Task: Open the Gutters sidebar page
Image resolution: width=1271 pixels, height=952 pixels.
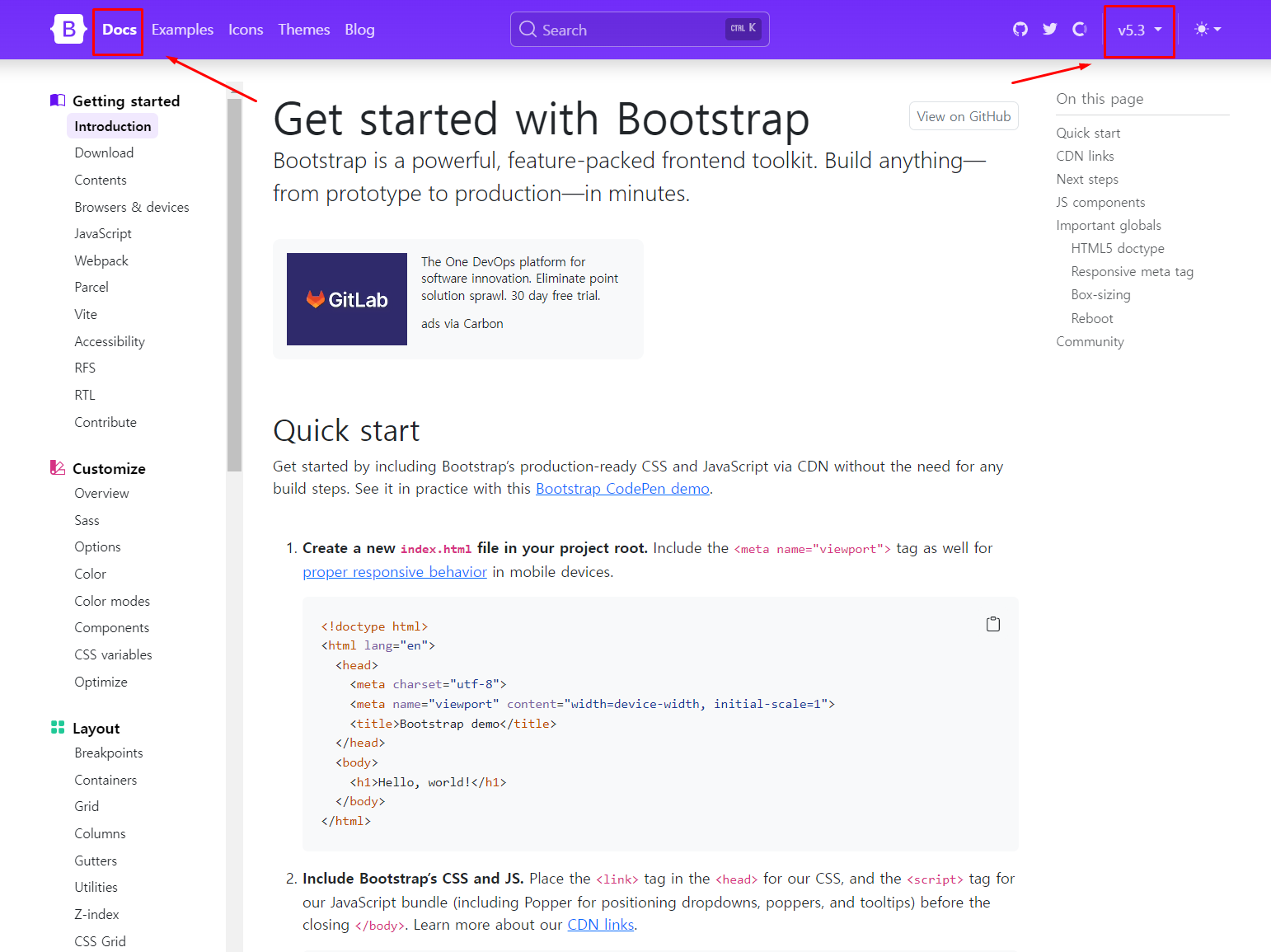Action: pyautogui.click(x=96, y=861)
